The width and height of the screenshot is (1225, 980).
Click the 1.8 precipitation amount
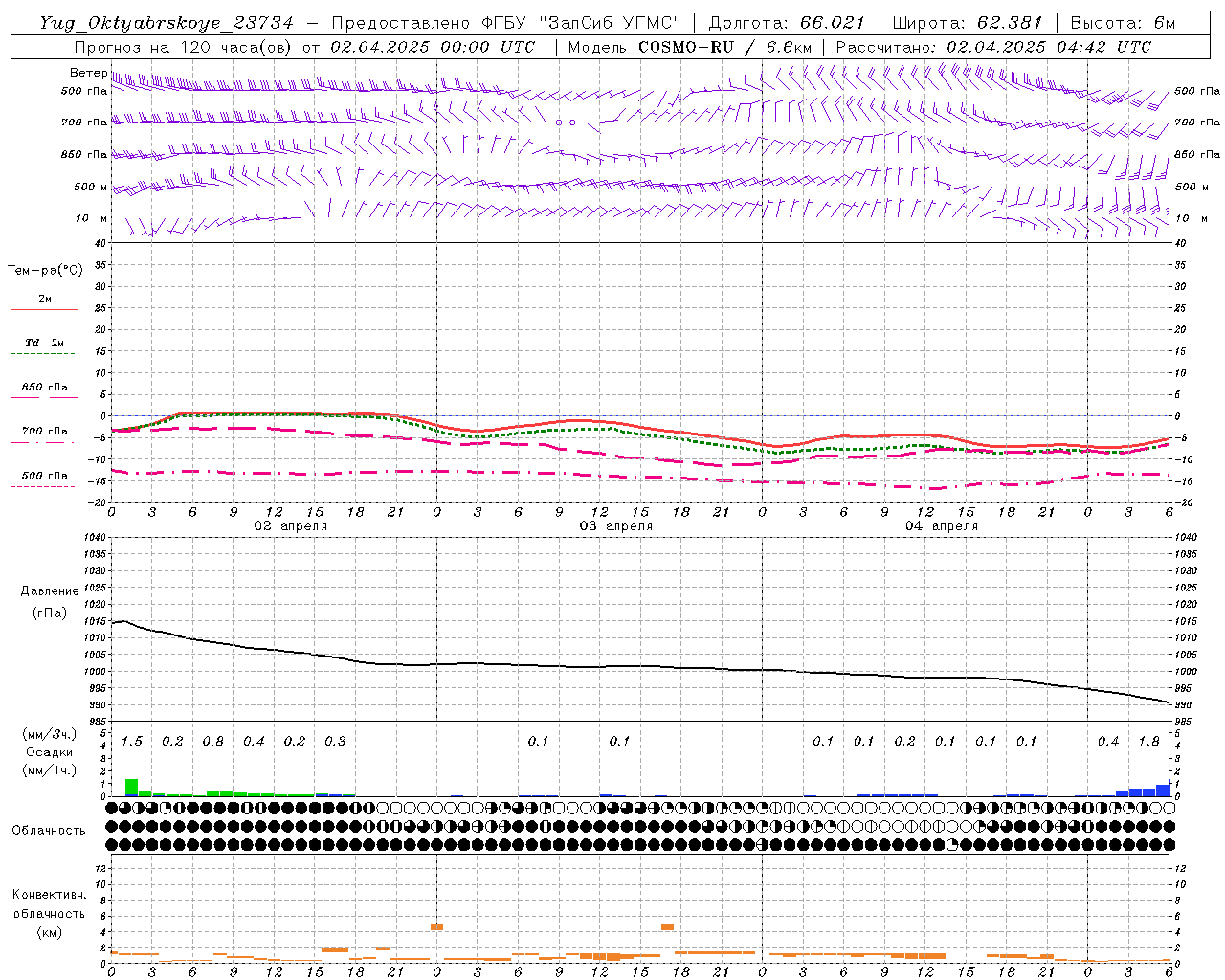coord(1148,742)
